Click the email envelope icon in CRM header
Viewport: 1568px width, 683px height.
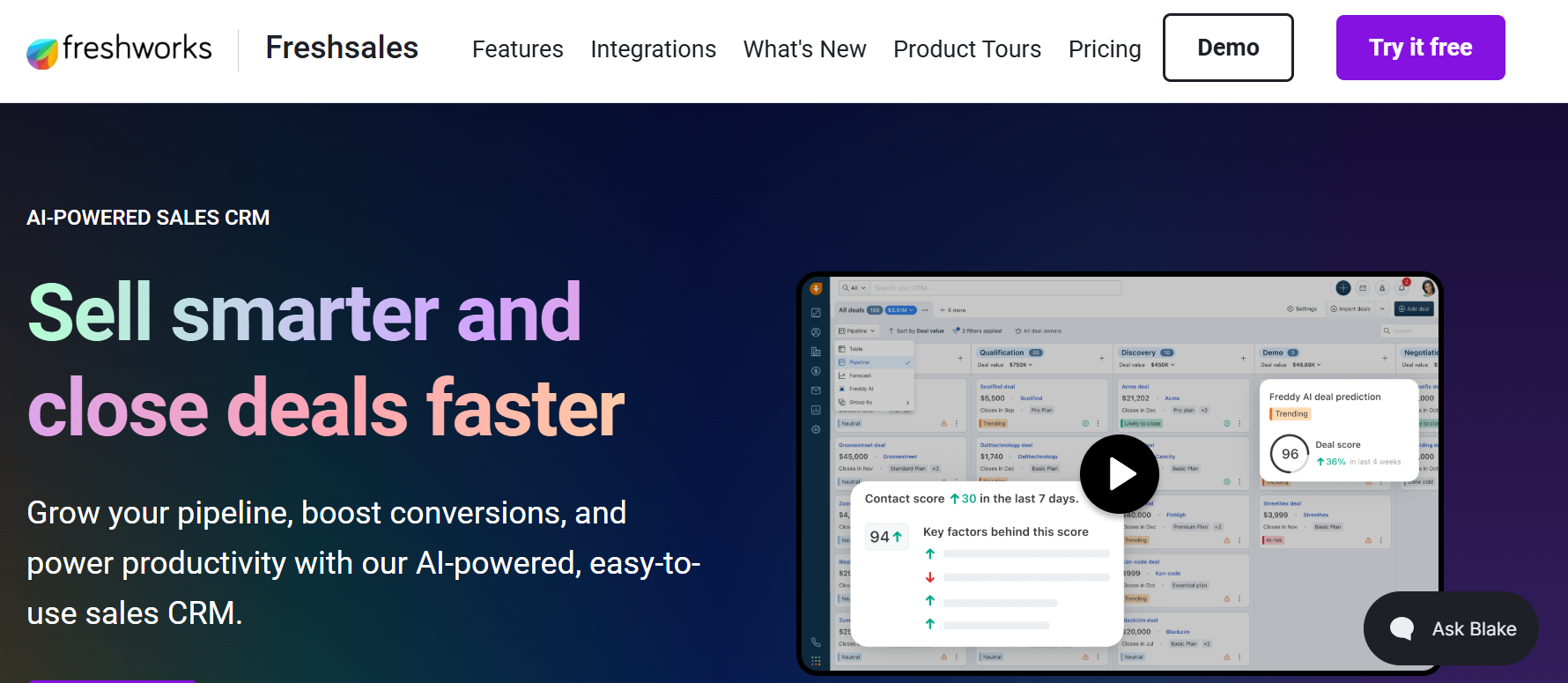click(1363, 287)
